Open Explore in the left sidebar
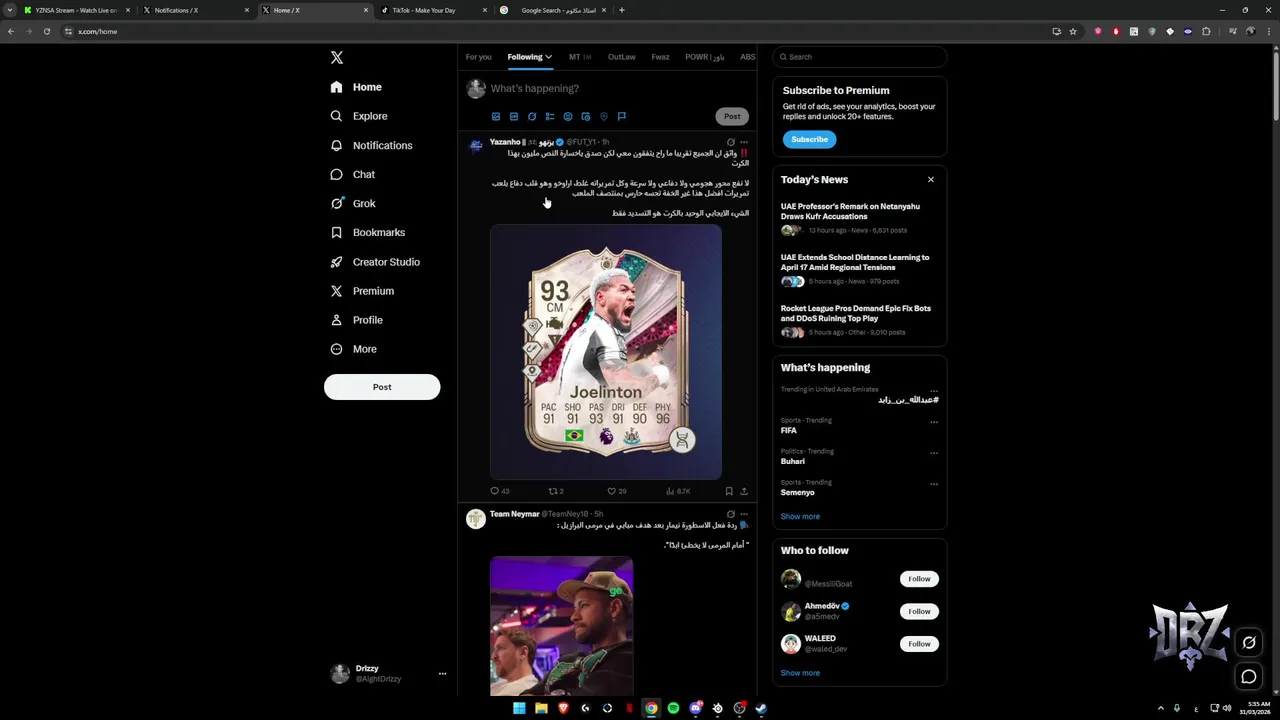This screenshot has width=1280, height=720. pyautogui.click(x=359, y=116)
